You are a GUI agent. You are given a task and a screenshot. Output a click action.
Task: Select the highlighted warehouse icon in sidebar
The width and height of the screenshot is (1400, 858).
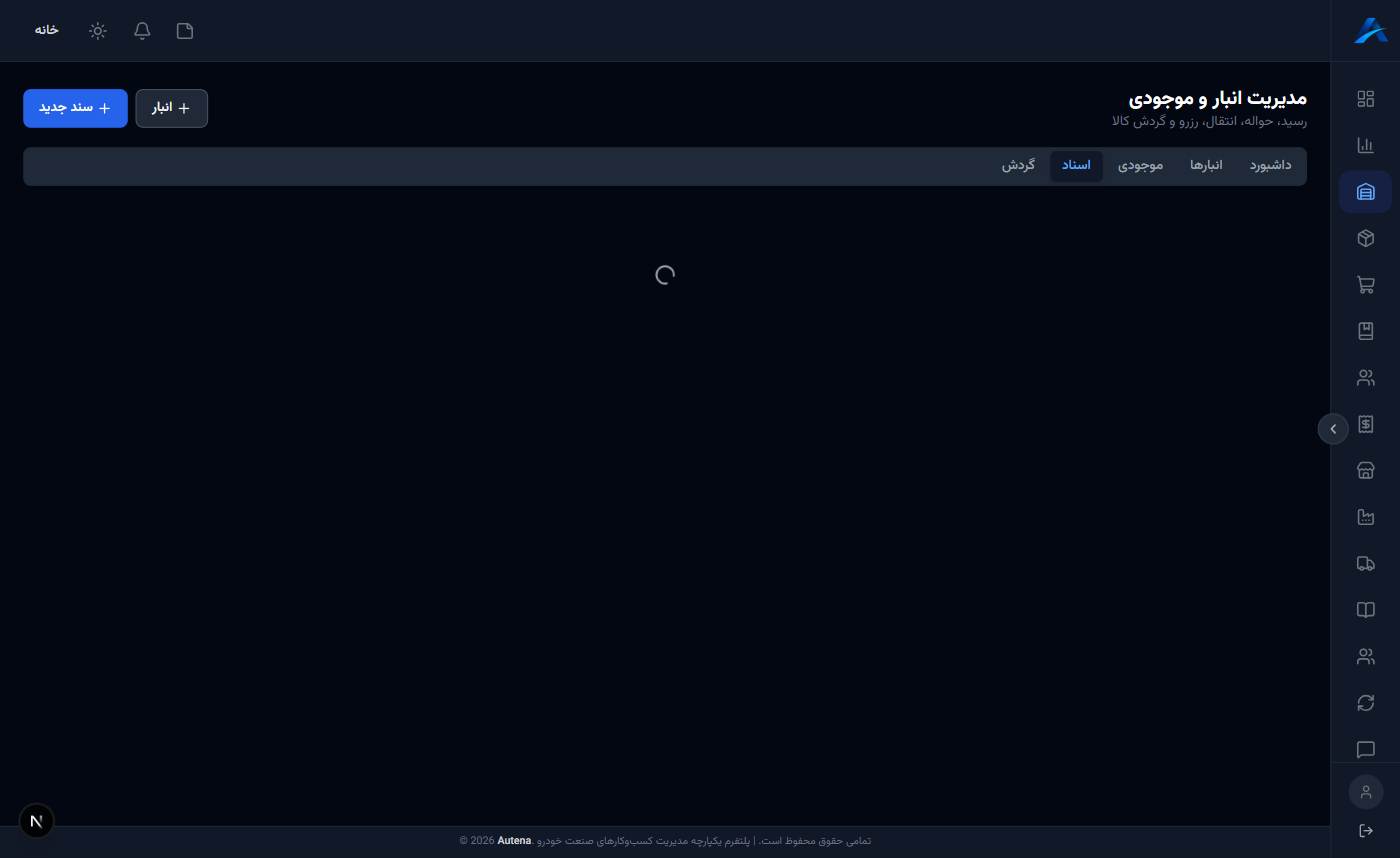click(1365, 192)
